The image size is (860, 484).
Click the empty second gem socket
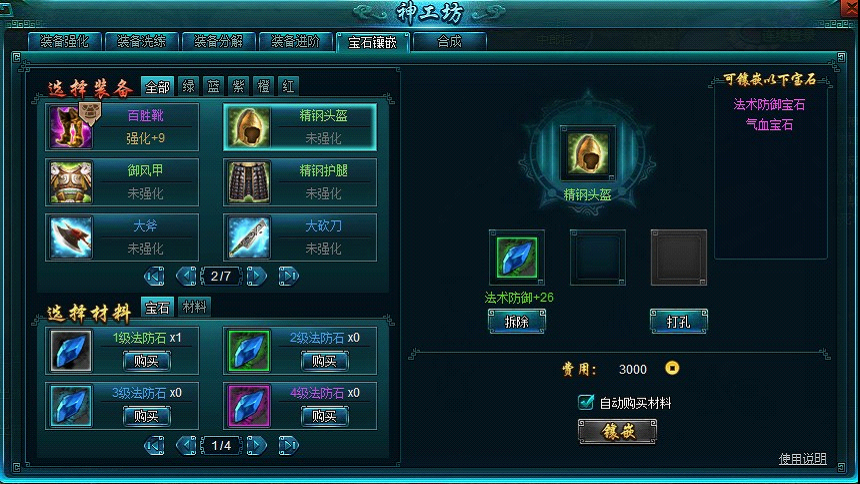[x=598, y=257]
